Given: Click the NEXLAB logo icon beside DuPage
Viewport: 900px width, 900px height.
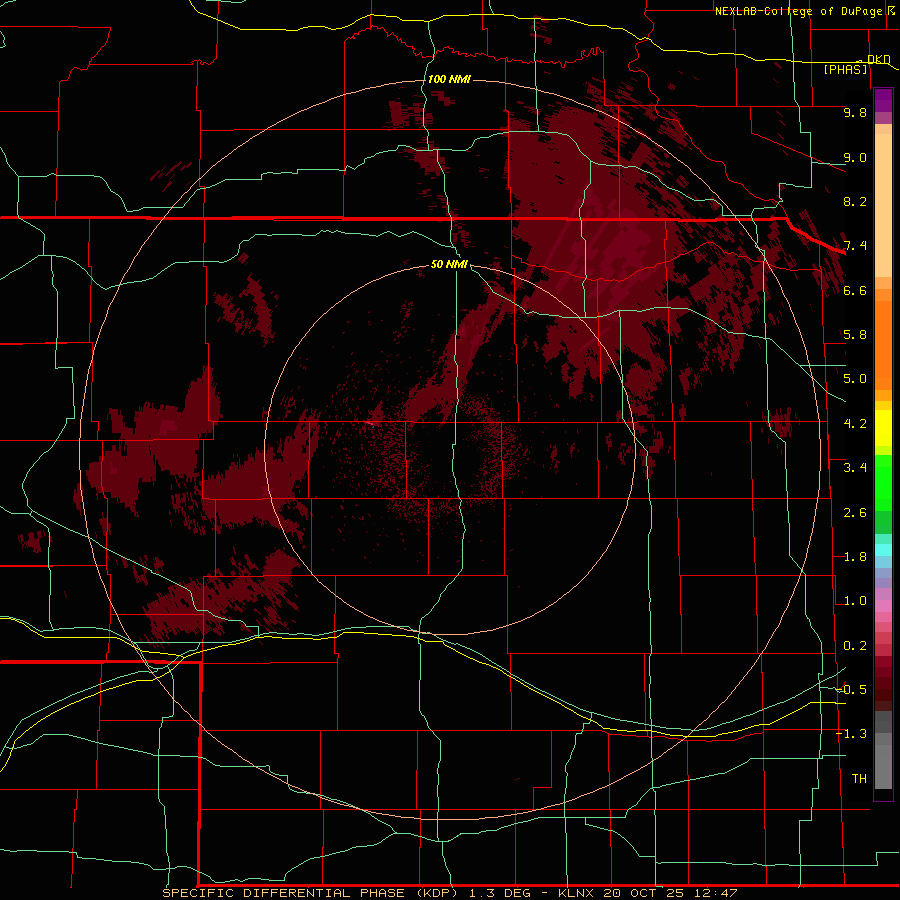Looking at the screenshot, I should pyautogui.click(x=891, y=10).
